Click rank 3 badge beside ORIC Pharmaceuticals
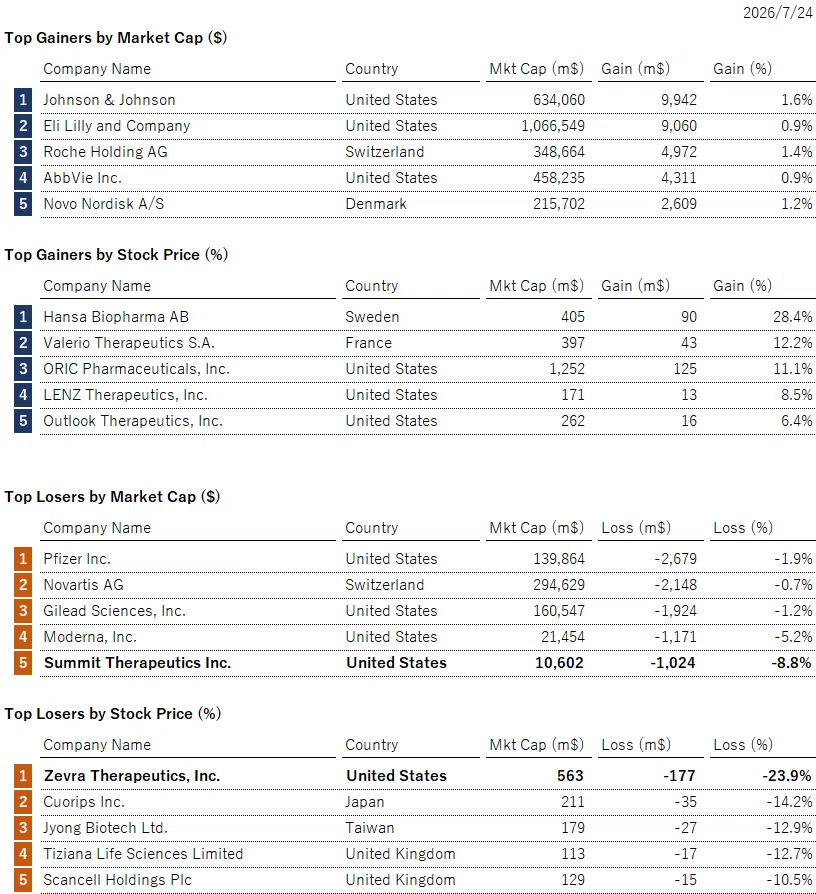The width and height of the screenshot is (816, 894). [x=23, y=369]
